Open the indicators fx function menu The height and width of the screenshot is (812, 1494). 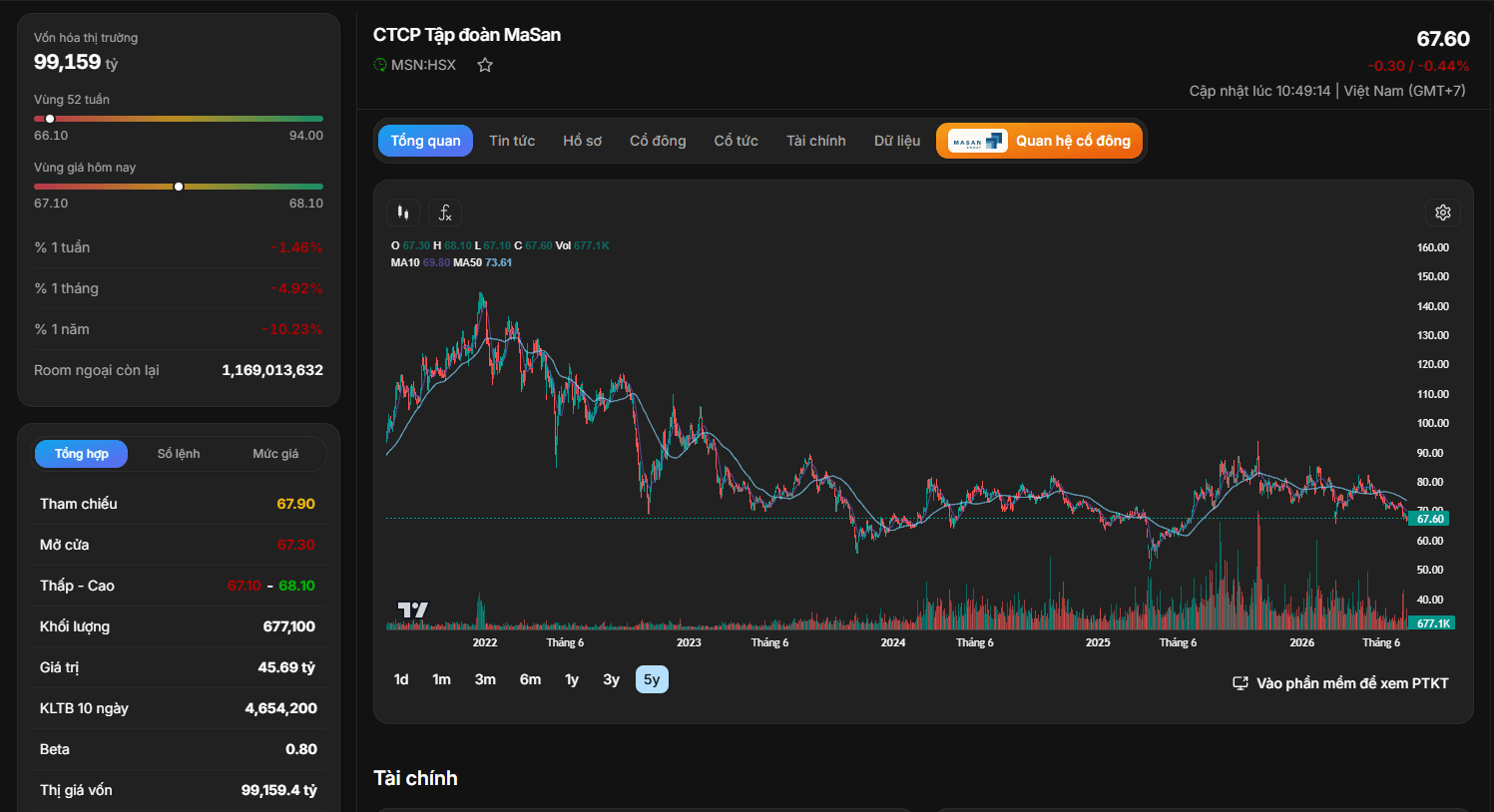[445, 212]
